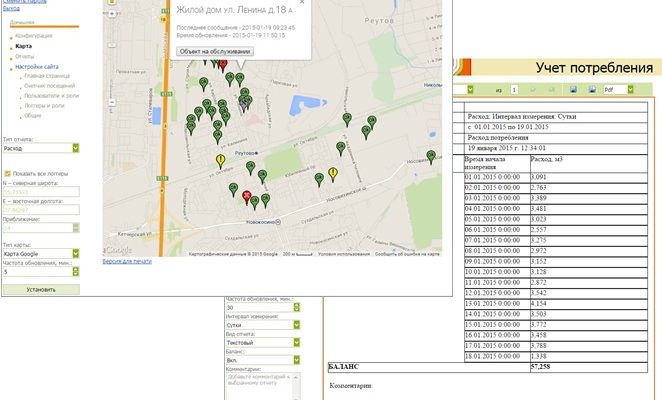Image resolution: width=662 pixels, height=400 pixels.
Task: Open Конфигурация menu item
Action: pyautogui.click(x=34, y=36)
